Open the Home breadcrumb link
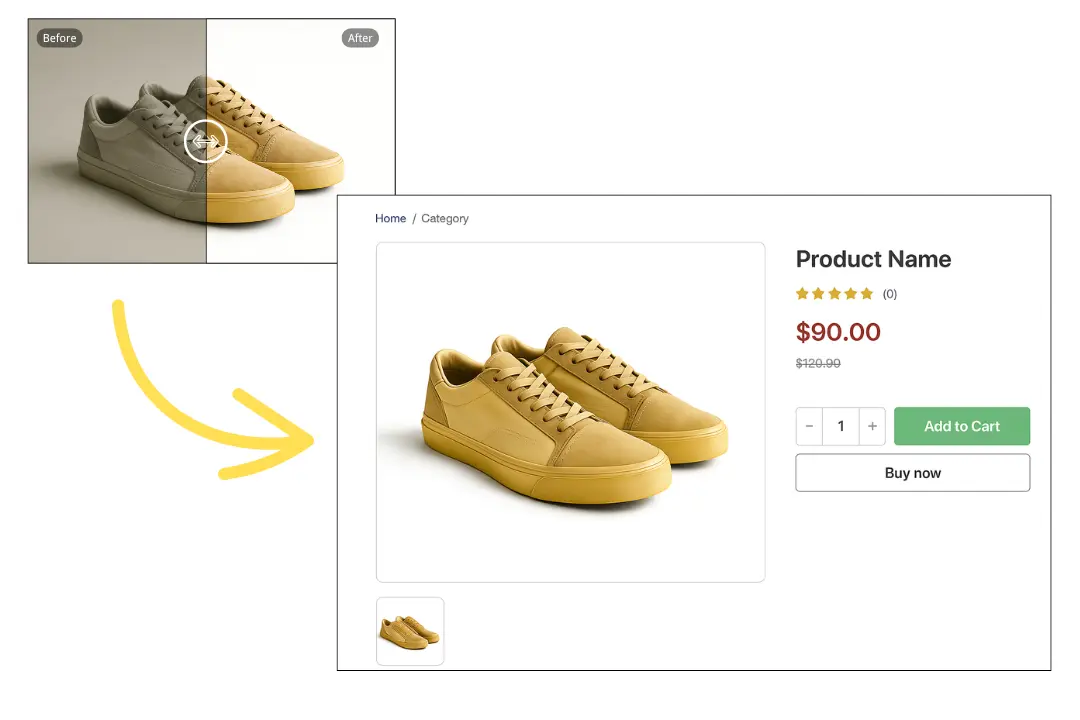This screenshot has height=720, width=1080. tap(390, 218)
